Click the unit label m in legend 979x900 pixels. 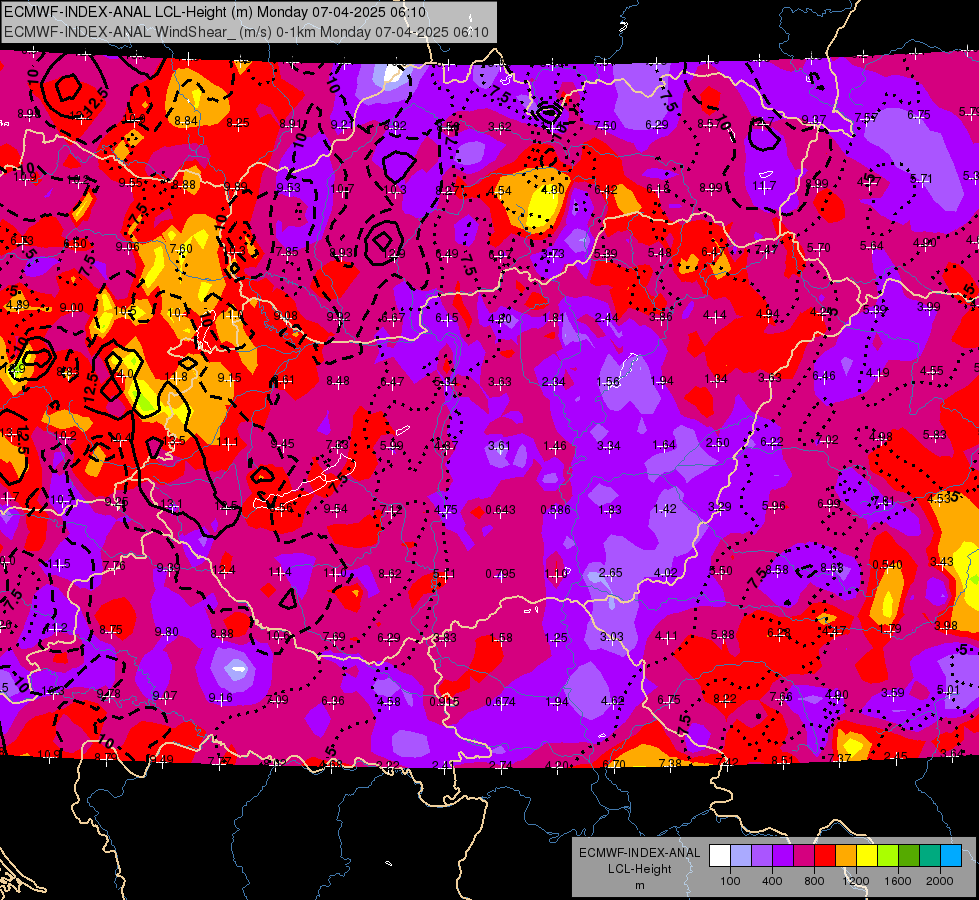[640, 886]
